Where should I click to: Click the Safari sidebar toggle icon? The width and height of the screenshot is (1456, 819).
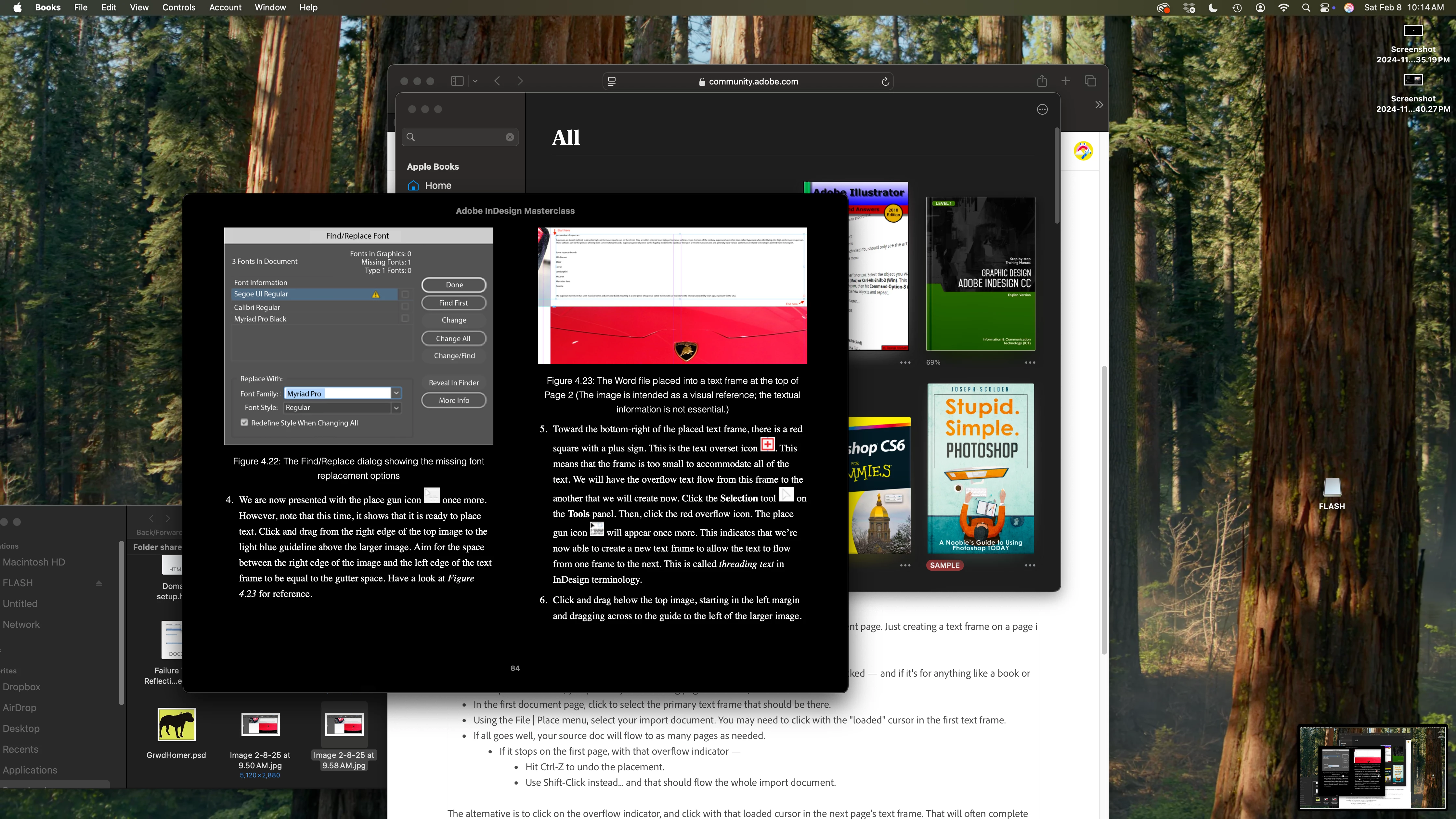pyautogui.click(x=457, y=81)
